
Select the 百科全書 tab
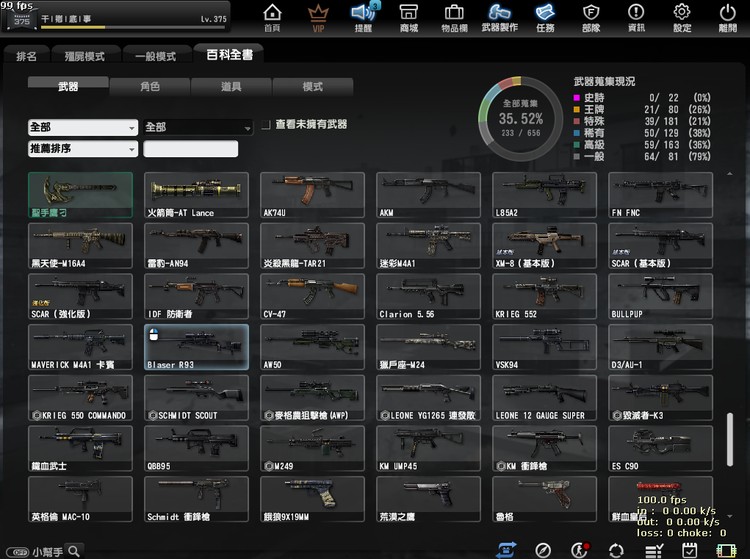pos(230,55)
